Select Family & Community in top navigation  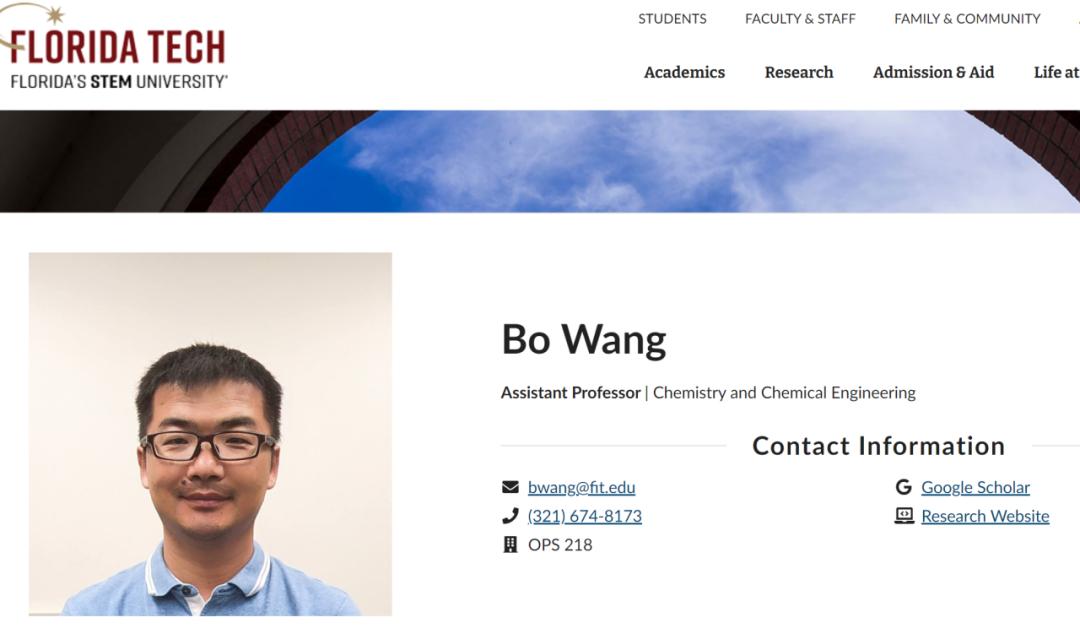click(967, 19)
